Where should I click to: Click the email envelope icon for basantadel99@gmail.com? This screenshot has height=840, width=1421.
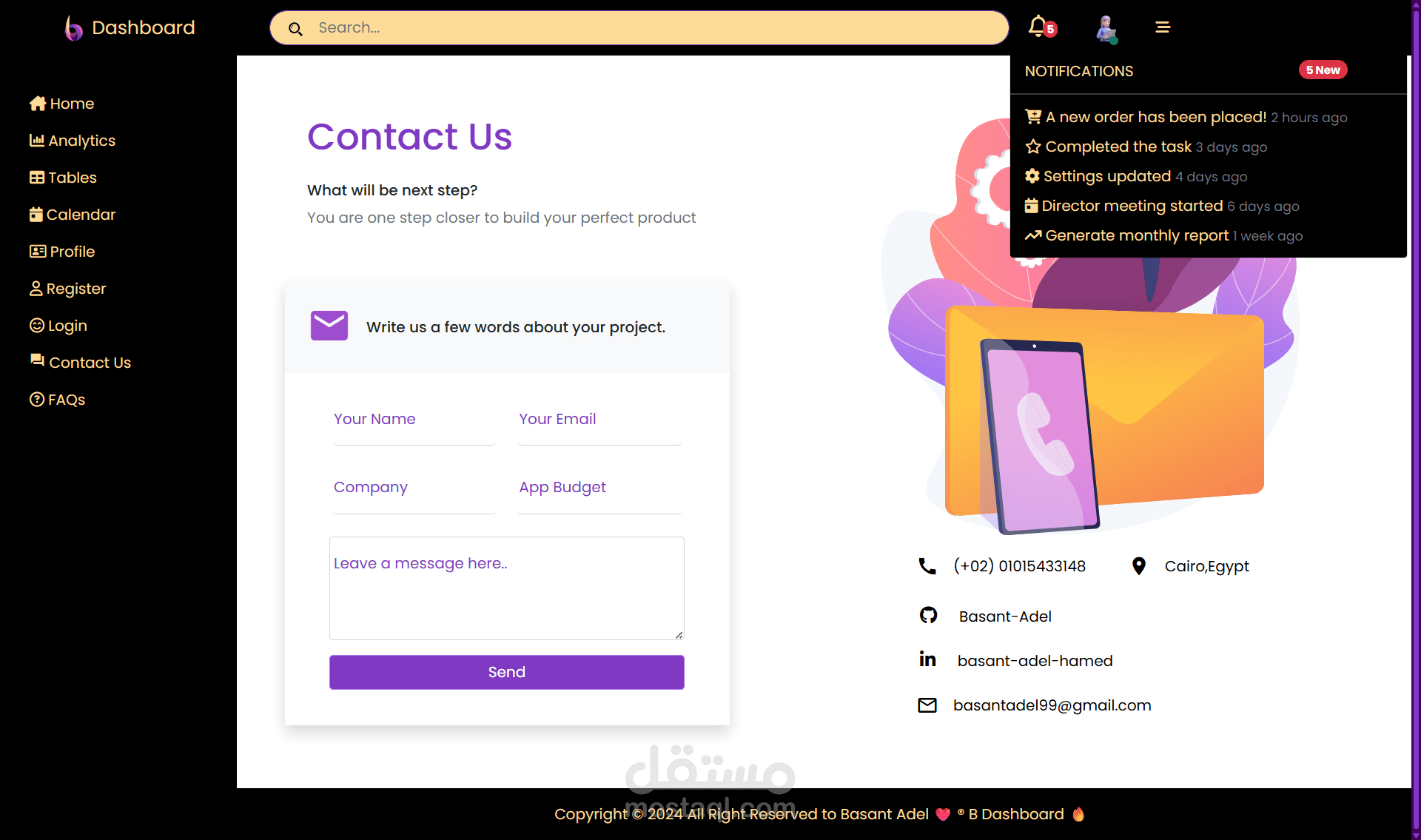927,705
